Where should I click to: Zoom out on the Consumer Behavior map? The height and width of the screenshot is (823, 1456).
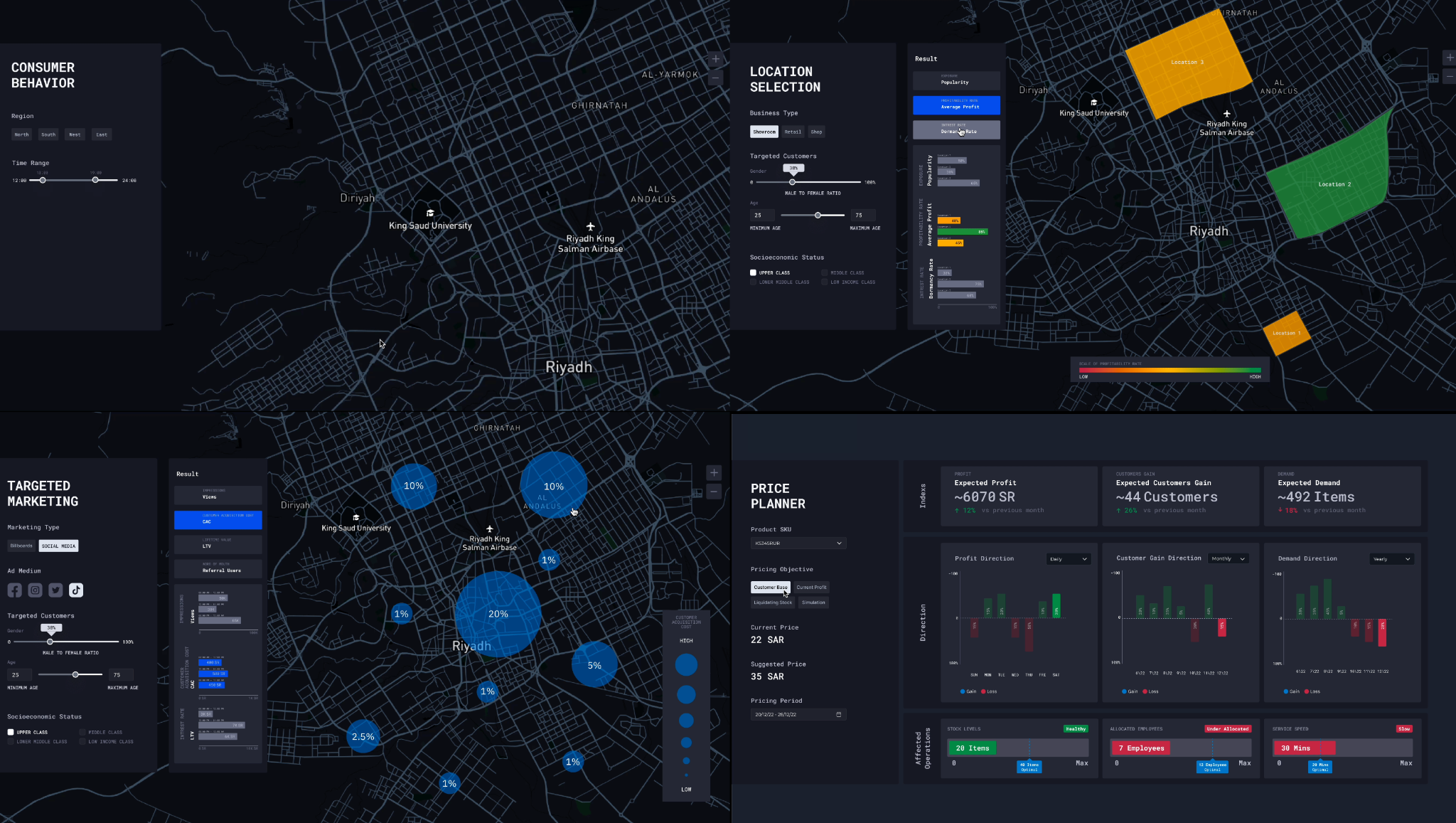tap(716, 78)
